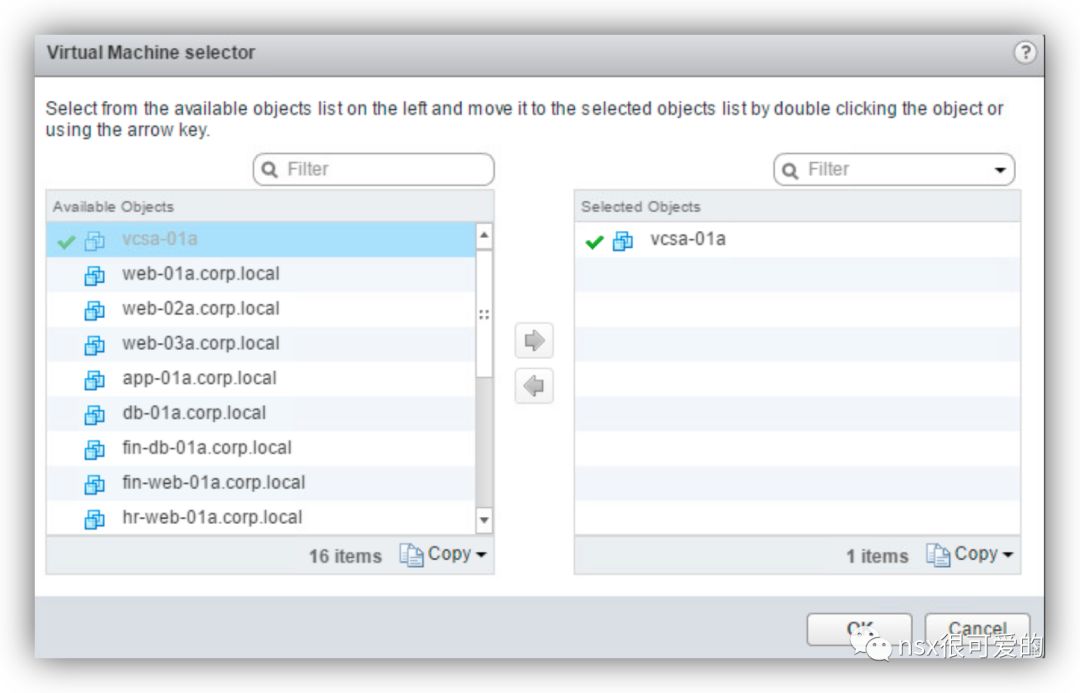Open the help question mark icon
This screenshot has height=693, width=1080.
[1025, 52]
